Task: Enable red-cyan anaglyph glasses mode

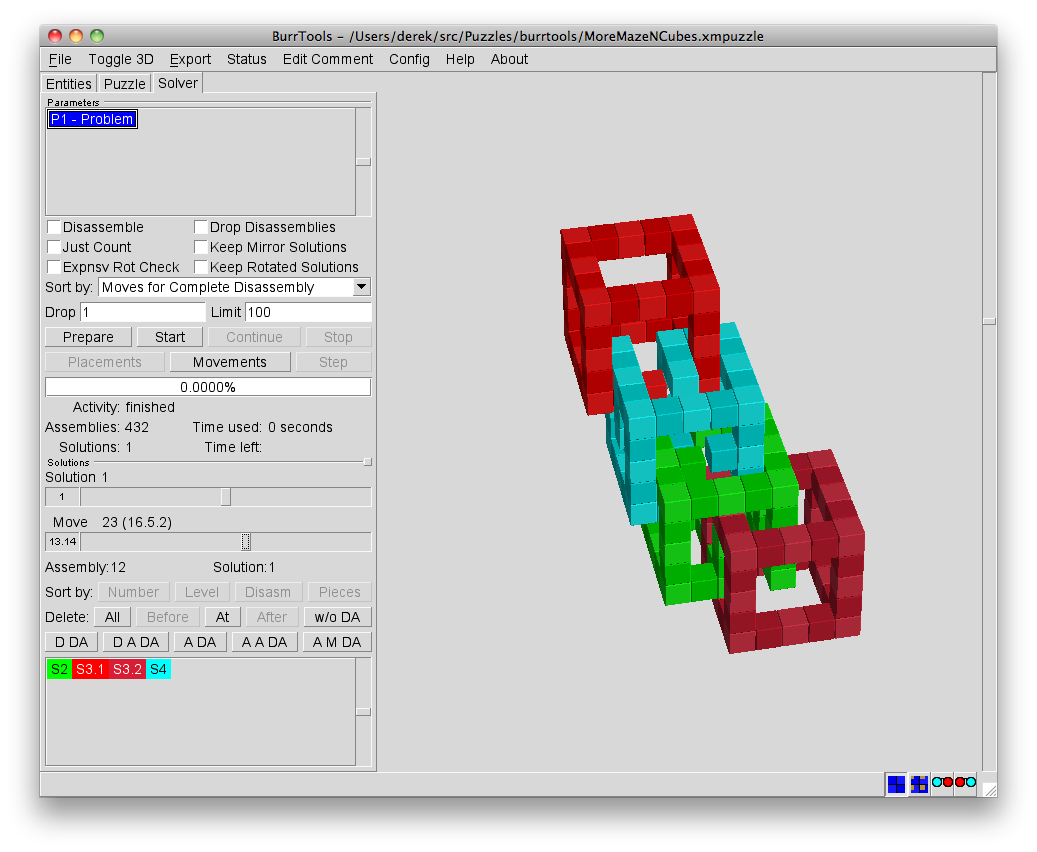Action: pos(965,783)
